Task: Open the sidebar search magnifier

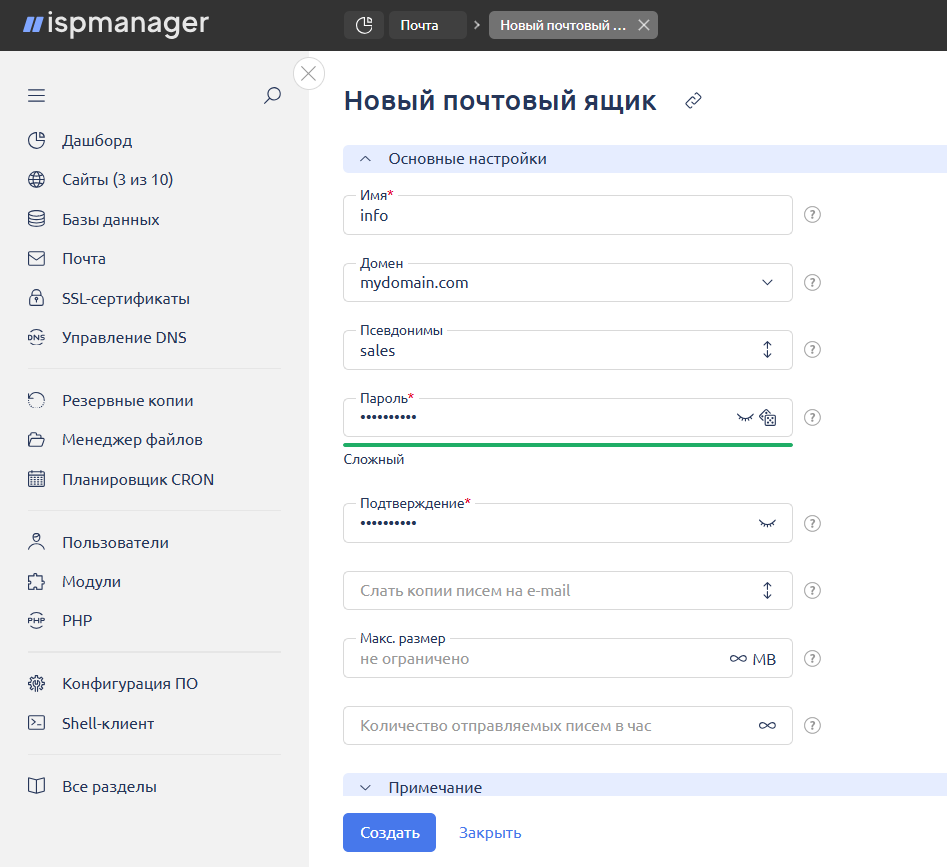Action: pos(272,96)
